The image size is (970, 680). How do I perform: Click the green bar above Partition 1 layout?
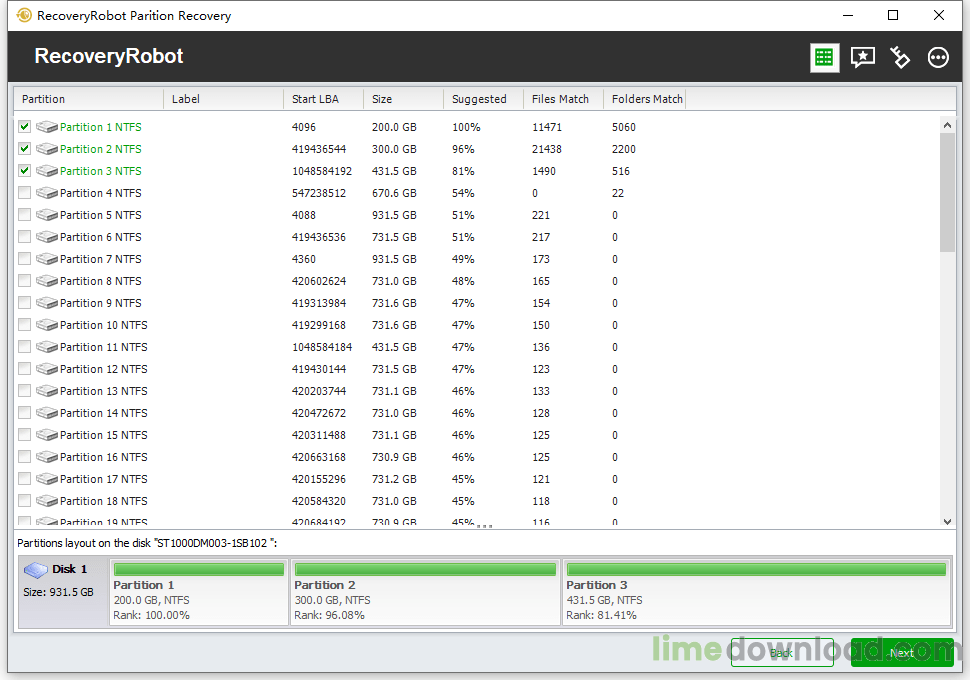(199, 569)
